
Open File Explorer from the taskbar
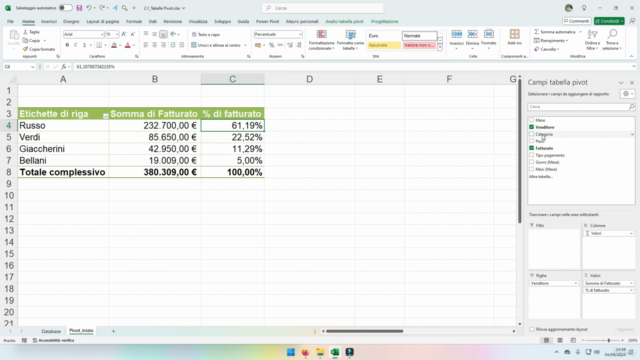(320, 352)
